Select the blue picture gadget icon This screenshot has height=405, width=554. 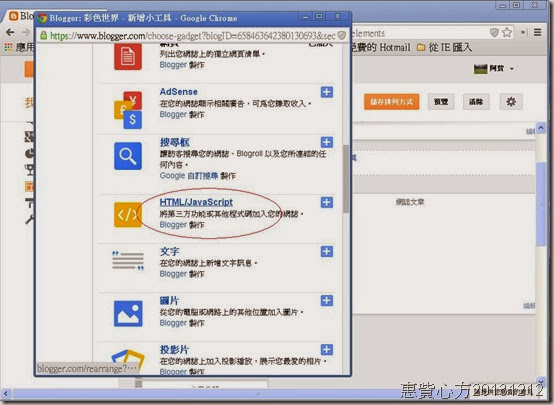[128, 314]
